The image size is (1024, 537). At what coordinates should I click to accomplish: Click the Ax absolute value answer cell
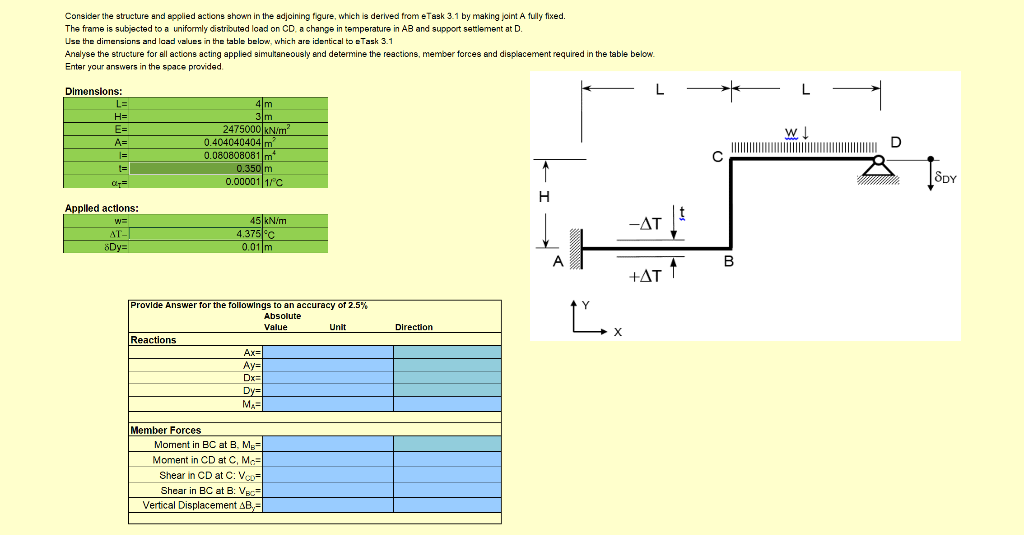(x=328, y=352)
